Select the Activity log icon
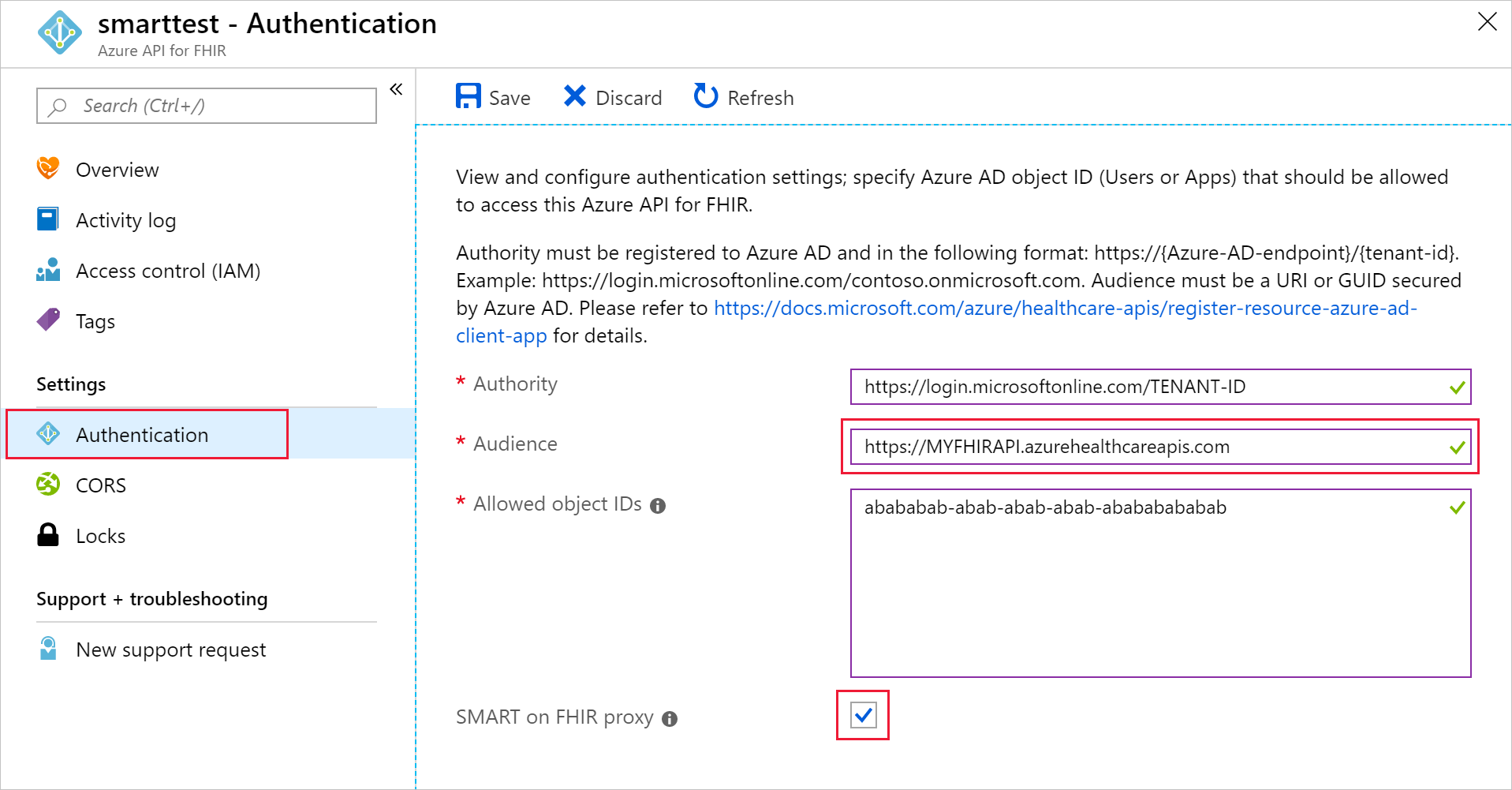 click(x=47, y=219)
